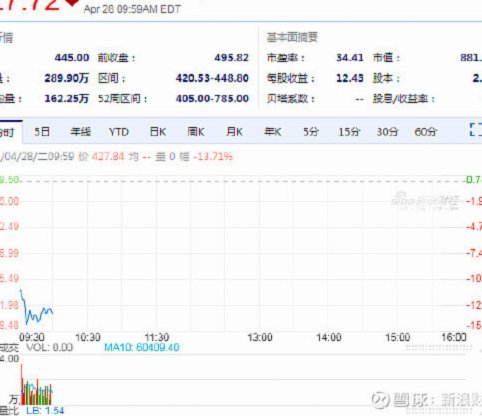Click the opening price 445.00
482x416 pixels.
tap(72, 57)
